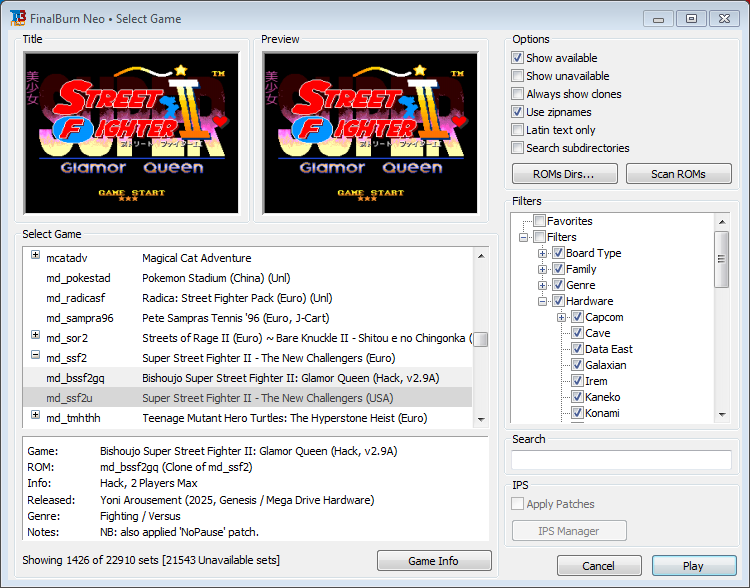Uncheck the Board Type filter

click(558, 253)
